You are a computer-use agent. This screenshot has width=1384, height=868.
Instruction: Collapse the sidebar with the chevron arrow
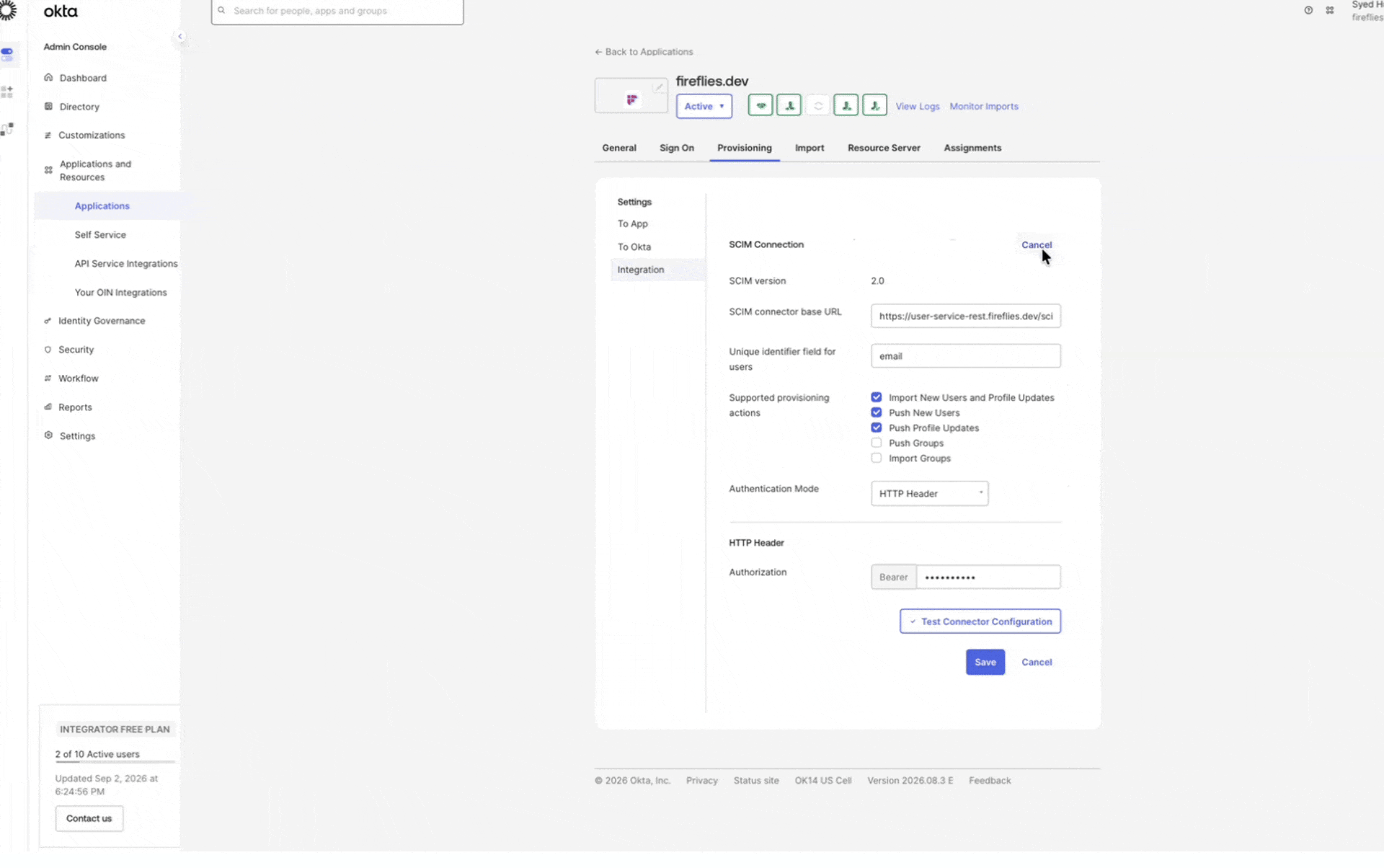[180, 36]
